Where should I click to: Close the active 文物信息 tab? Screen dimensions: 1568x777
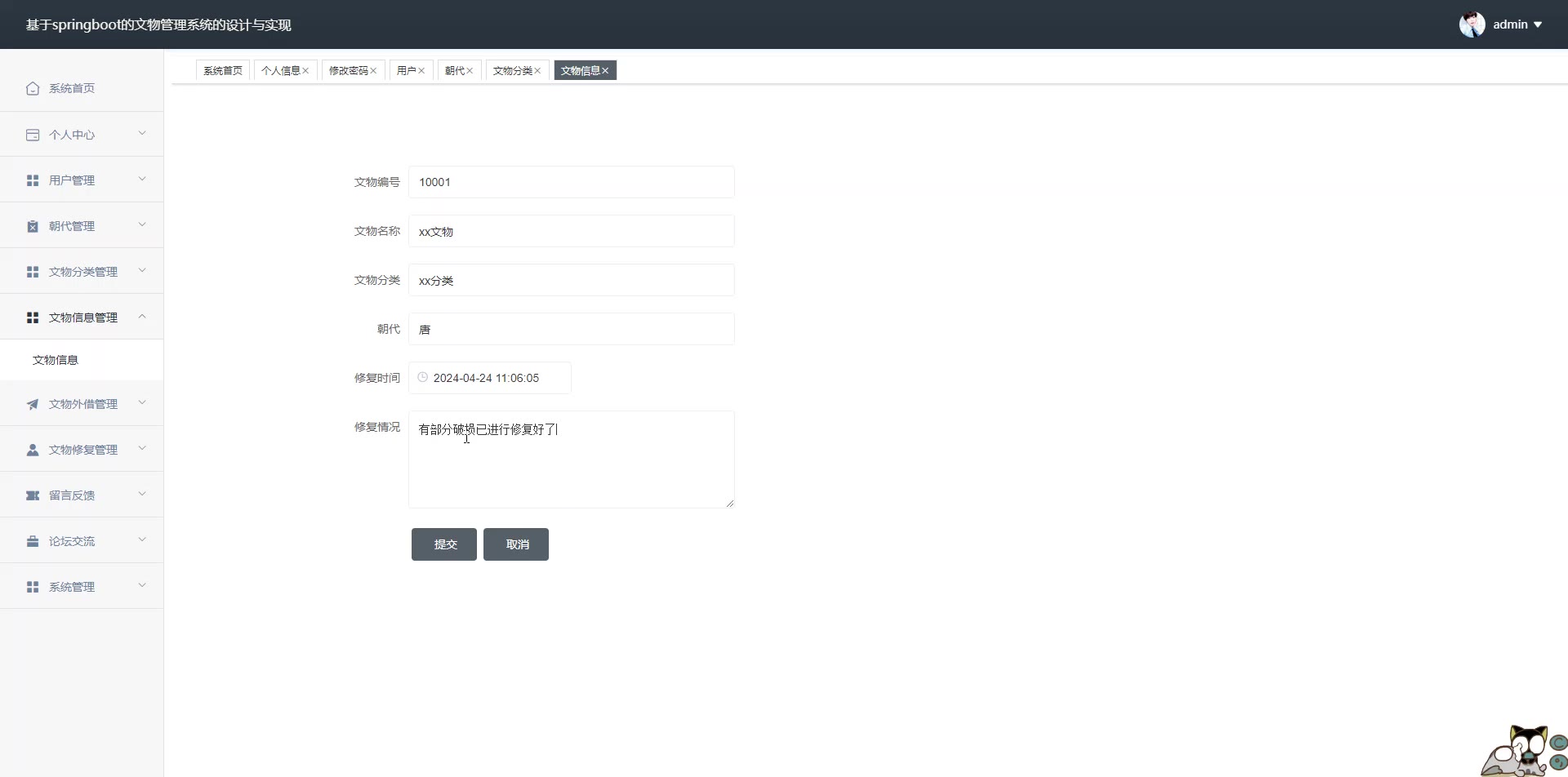point(605,71)
